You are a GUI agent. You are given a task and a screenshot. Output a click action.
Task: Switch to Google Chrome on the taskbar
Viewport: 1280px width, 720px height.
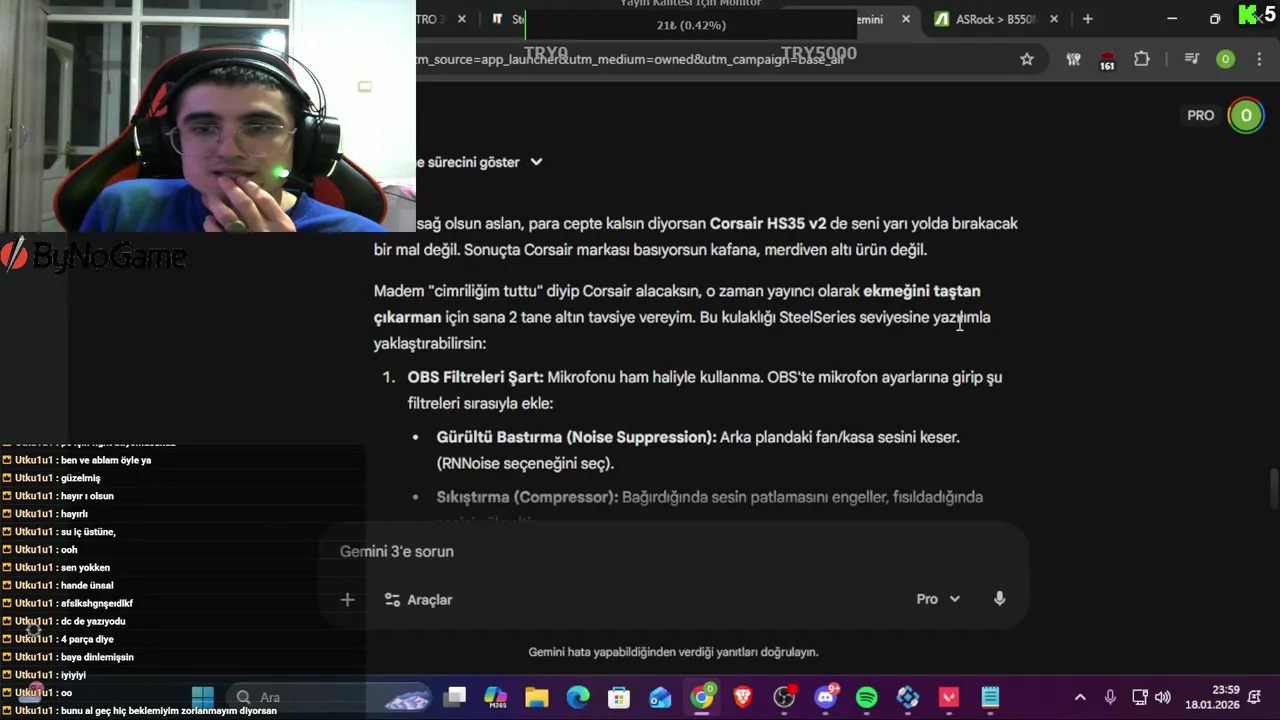[702, 697]
